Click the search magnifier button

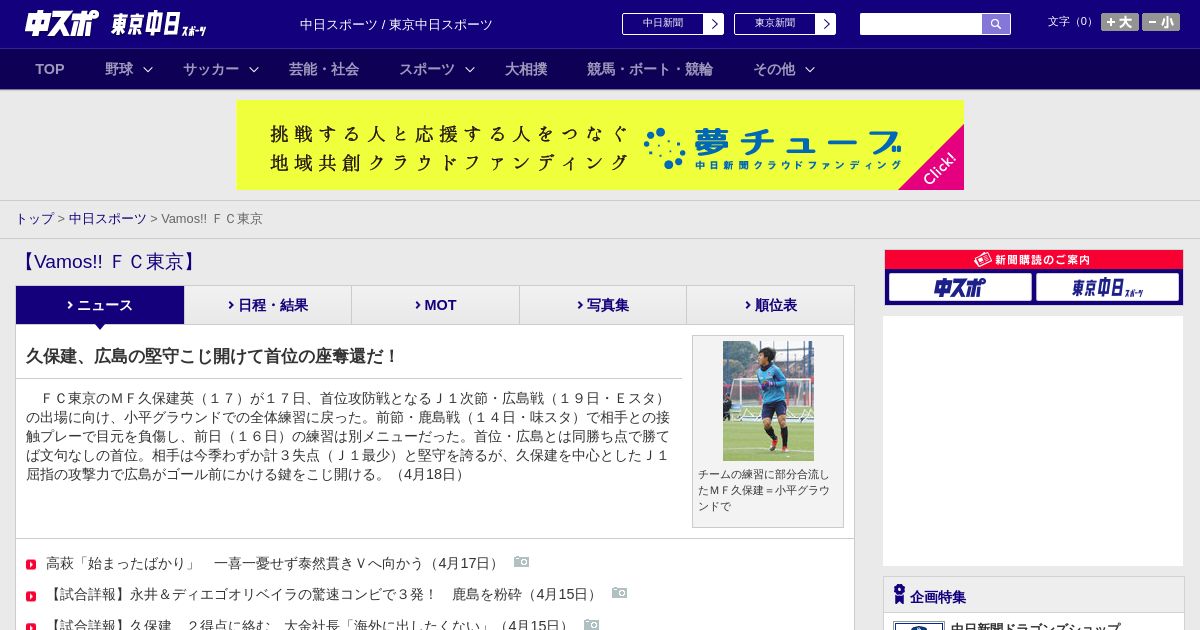996,24
